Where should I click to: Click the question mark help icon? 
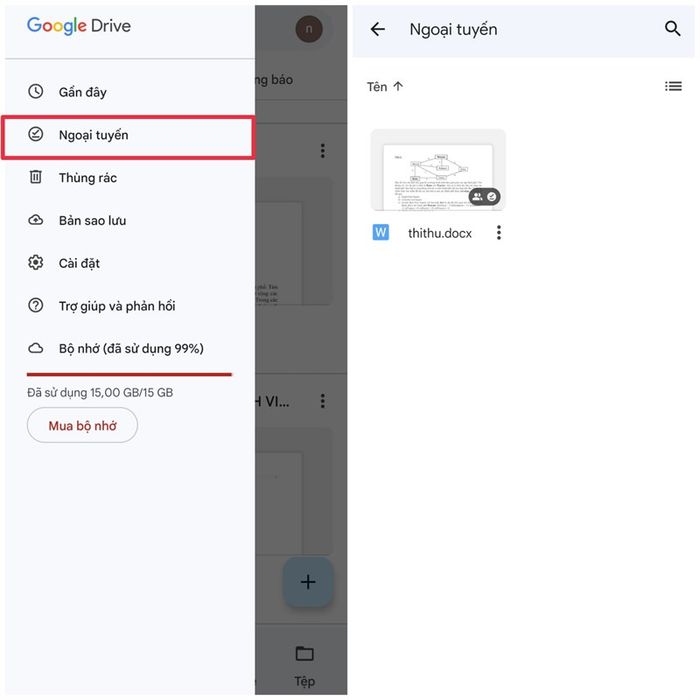pyautogui.click(x=36, y=305)
